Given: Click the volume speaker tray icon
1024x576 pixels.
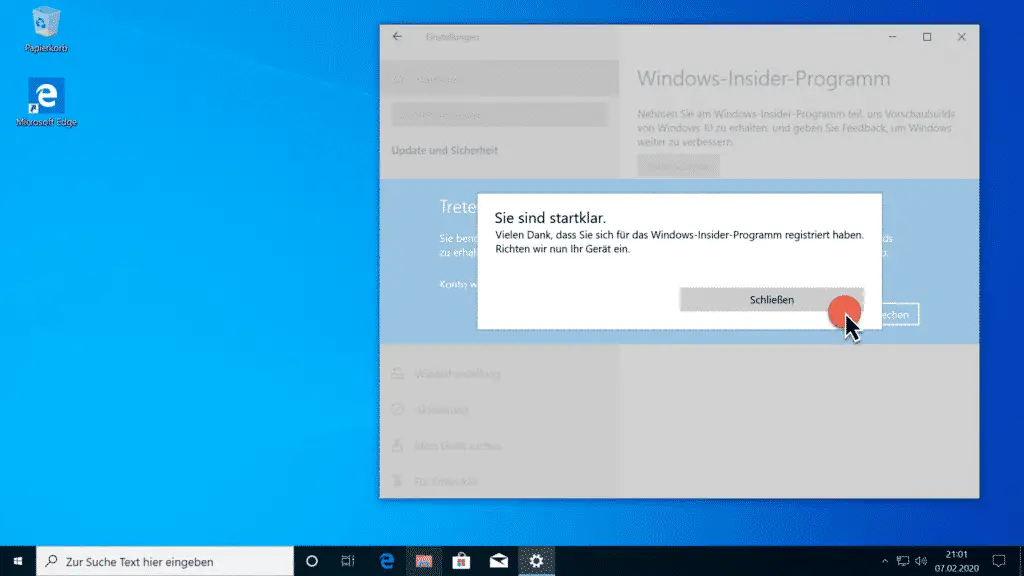Looking at the screenshot, I should tap(921, 561).
